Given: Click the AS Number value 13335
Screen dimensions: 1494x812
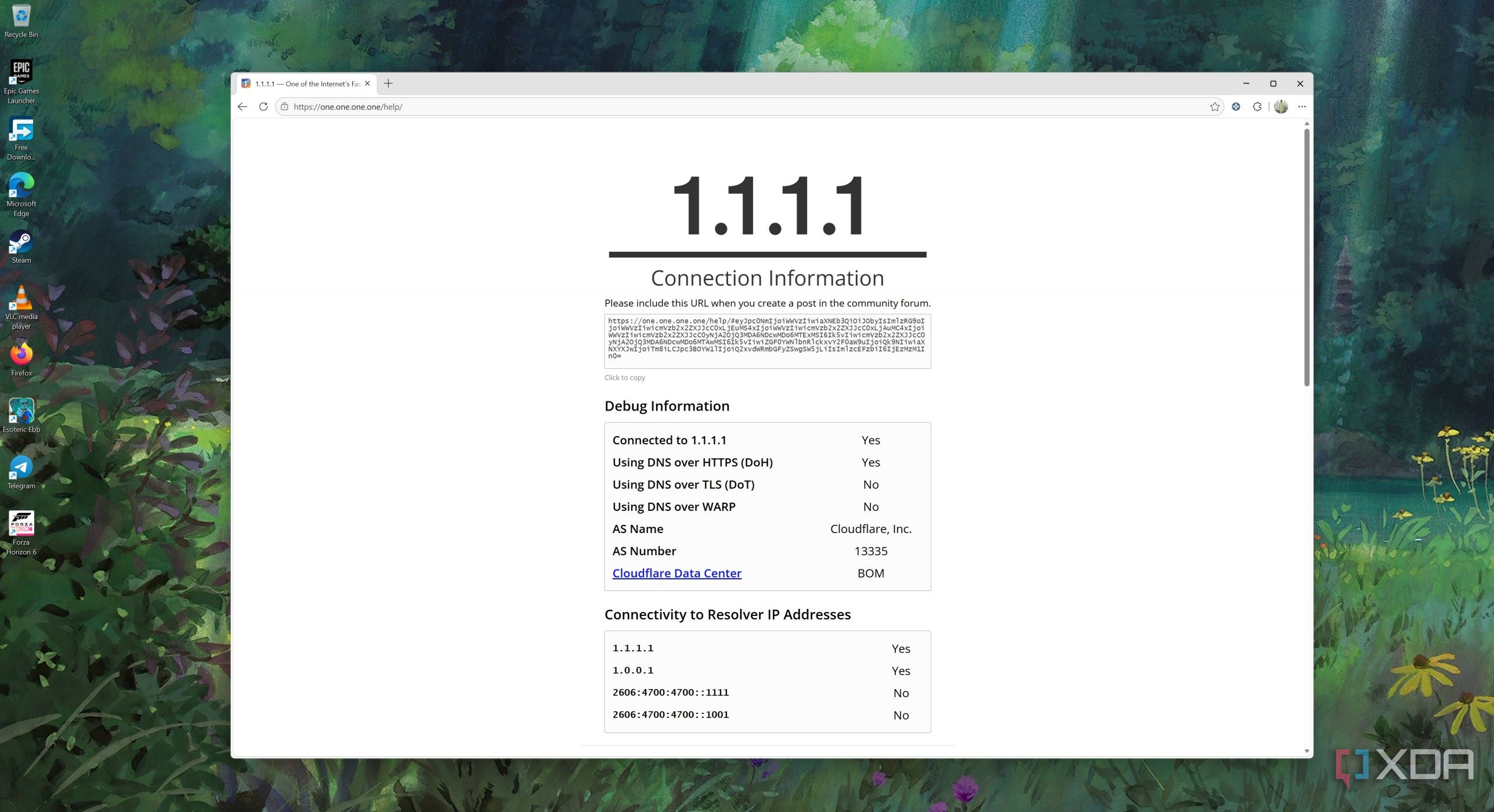Looking at the screenshot, I should pos(870,551).
